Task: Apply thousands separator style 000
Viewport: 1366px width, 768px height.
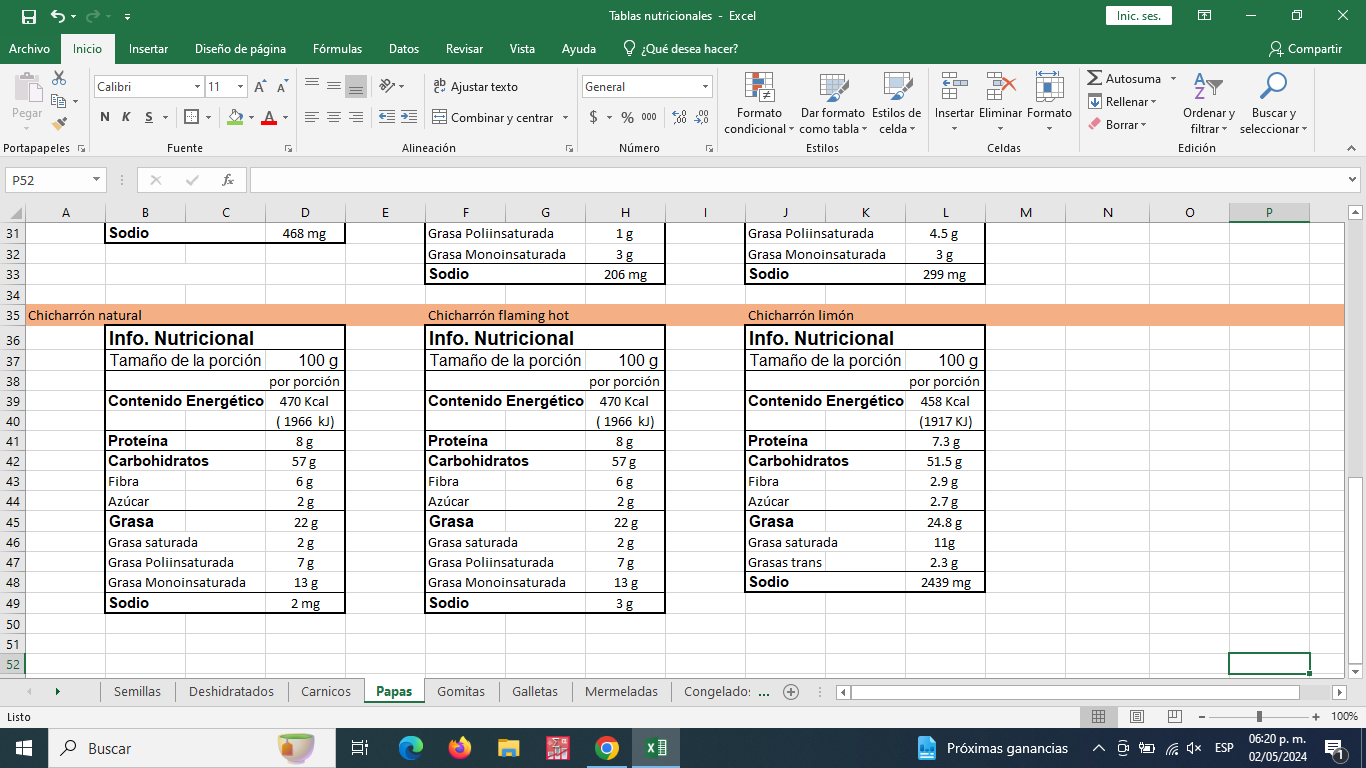Action: click(x=649, y=117)
